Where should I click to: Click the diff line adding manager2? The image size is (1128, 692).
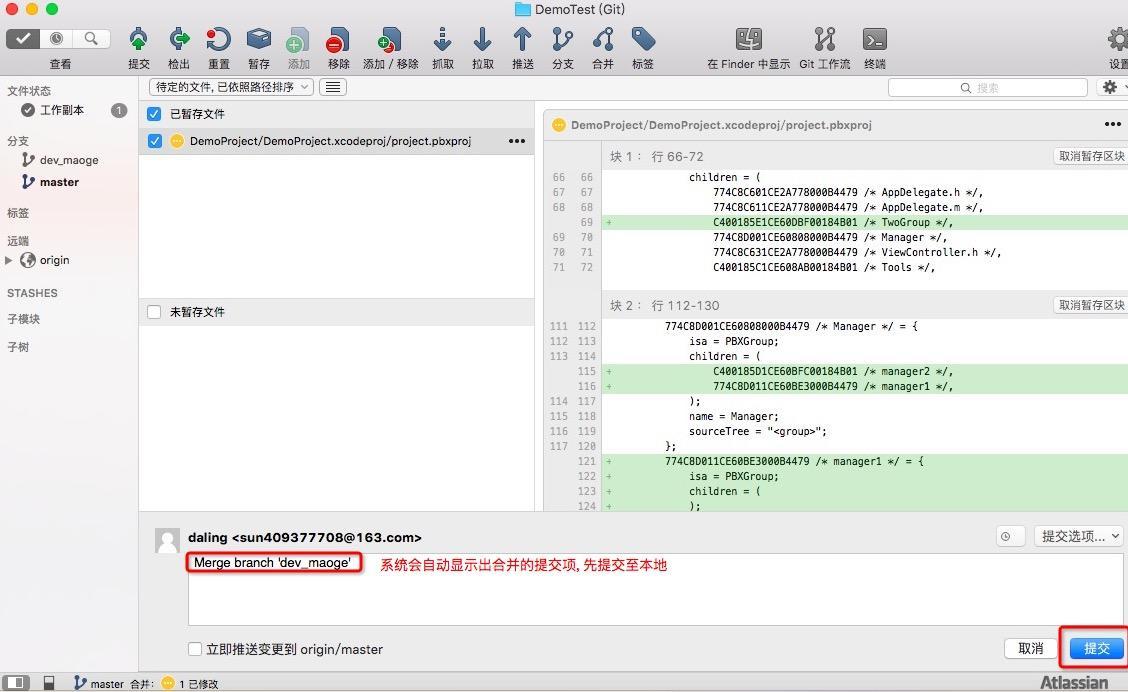point(865,371)
